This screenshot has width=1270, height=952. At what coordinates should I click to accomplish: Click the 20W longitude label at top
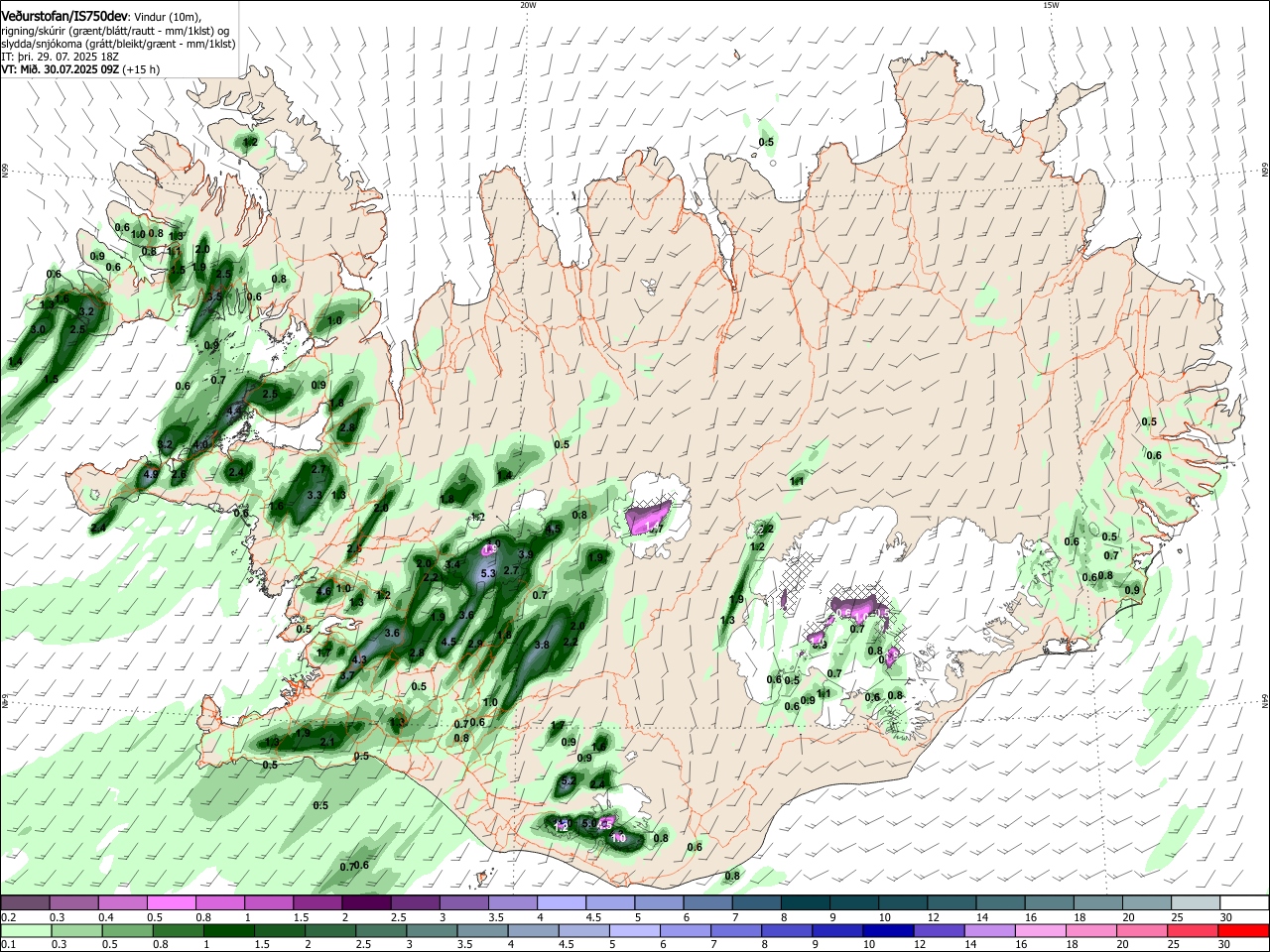tap(528, 5)
